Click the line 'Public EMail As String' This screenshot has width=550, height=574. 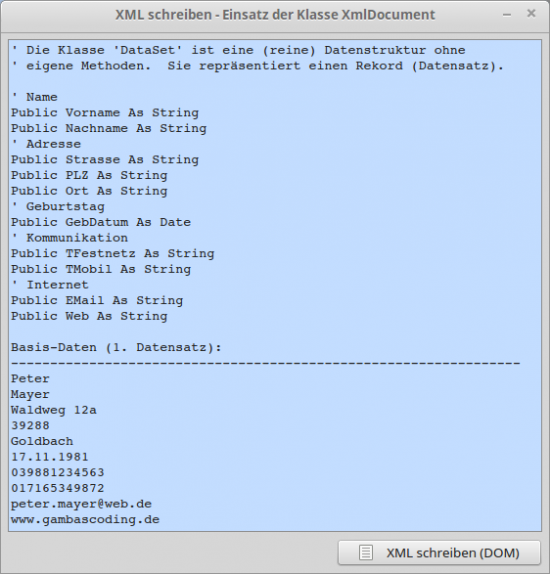click(x=97, y=301)
